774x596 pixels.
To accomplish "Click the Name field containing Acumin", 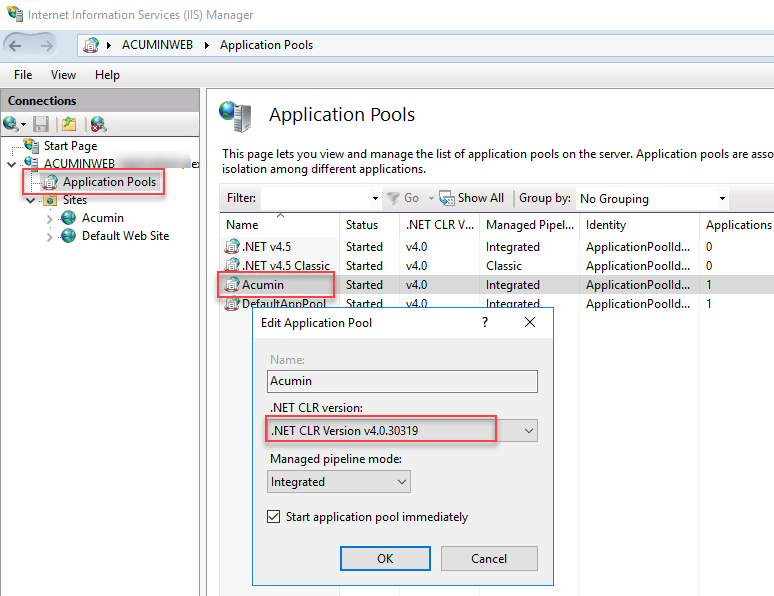I will click(x=402, y=381).
